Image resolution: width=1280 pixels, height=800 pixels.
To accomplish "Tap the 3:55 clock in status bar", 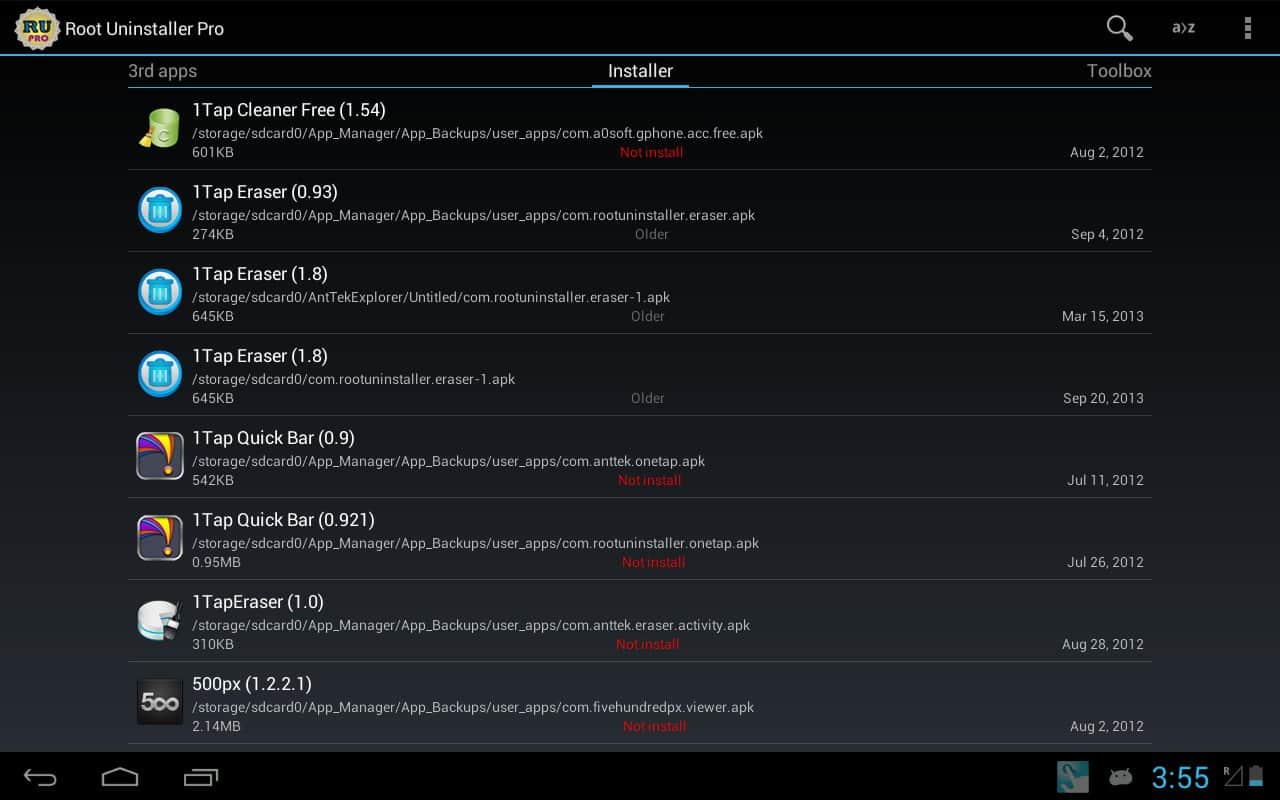I will [x=1180, y=777].
